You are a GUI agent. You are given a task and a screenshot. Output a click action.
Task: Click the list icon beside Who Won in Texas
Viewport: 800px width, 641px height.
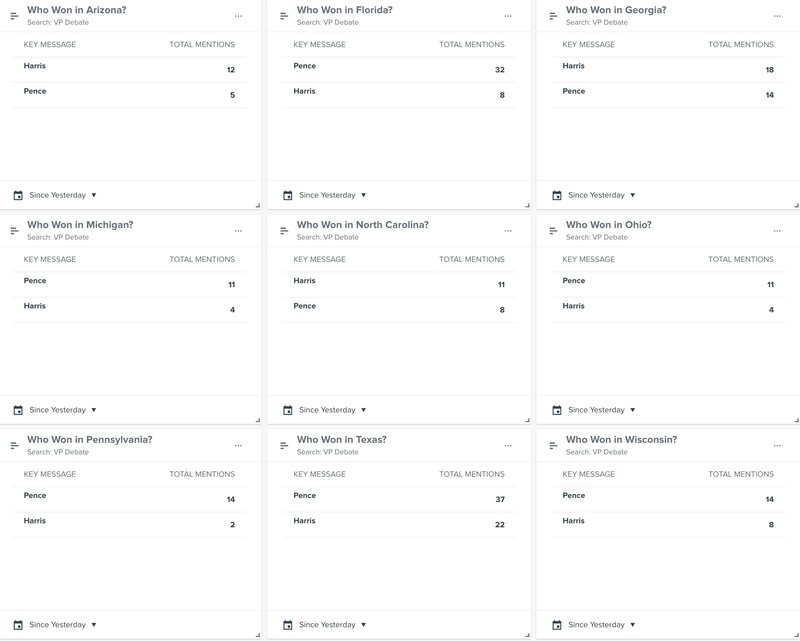(x=285, y=446)
